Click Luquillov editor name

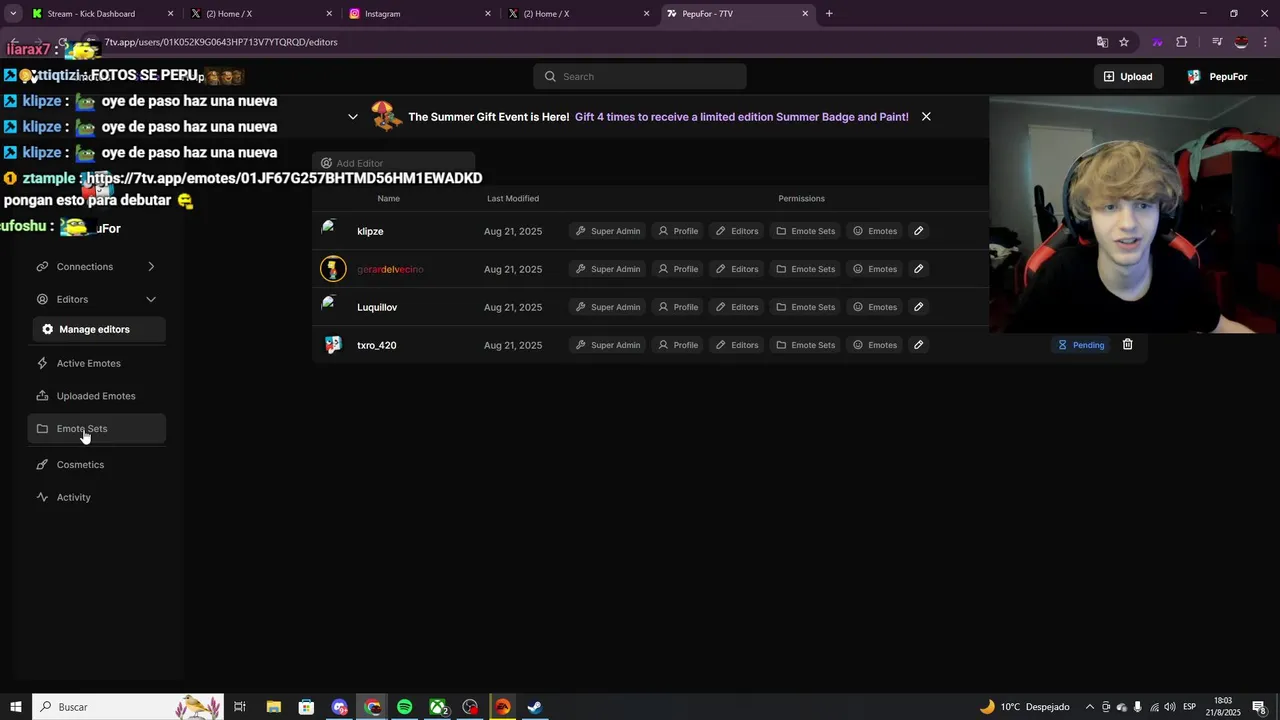(x=377, y=307)
